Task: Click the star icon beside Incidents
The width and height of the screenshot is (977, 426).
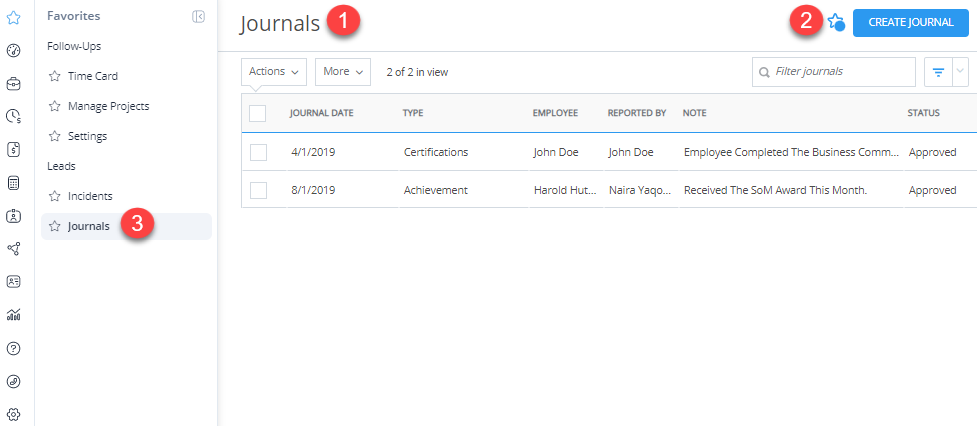Action: [x=55, y=196]
